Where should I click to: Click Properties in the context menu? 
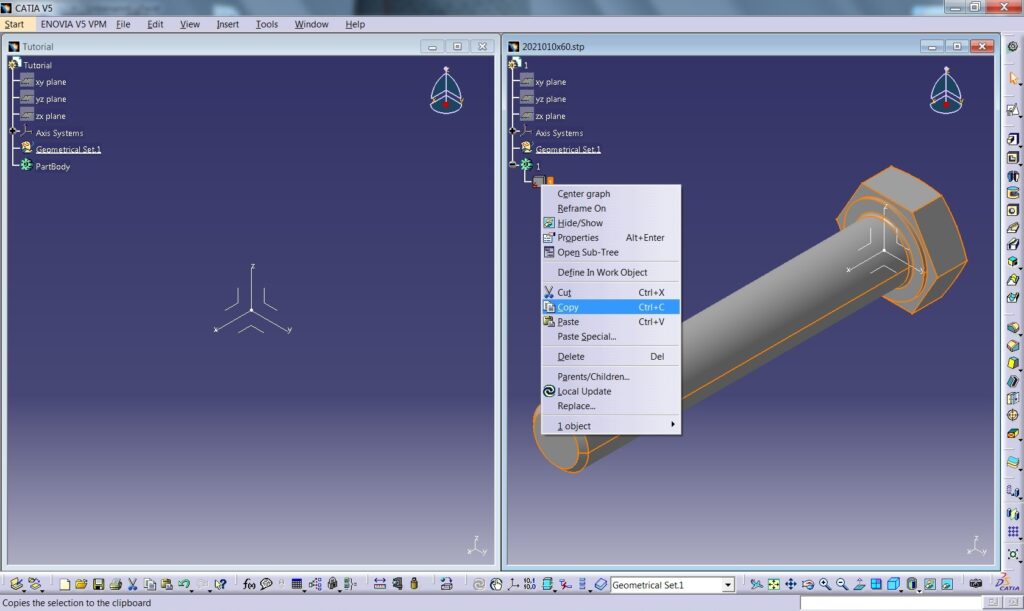[x=578, y=238]
